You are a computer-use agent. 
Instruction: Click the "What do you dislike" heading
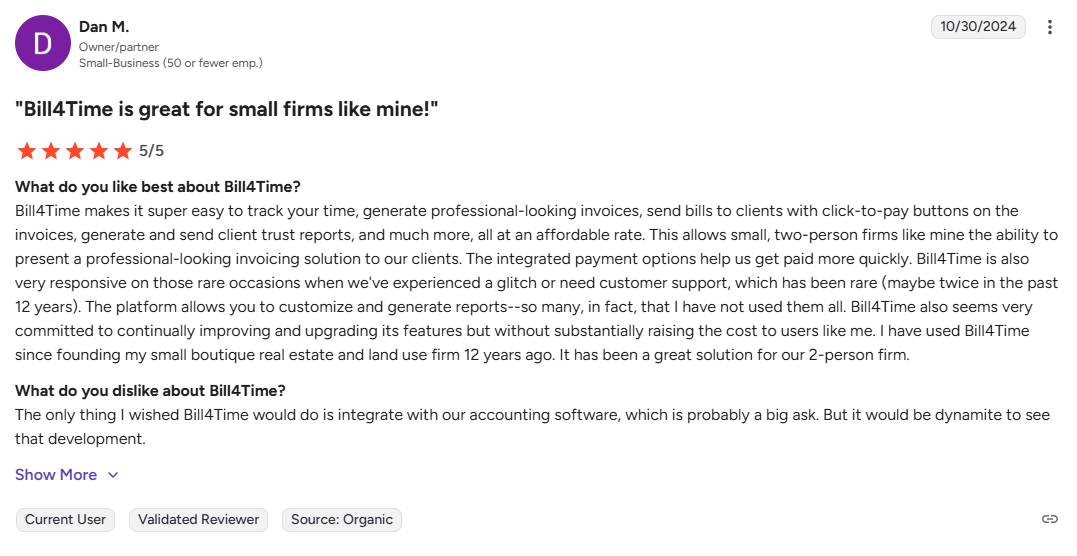[x=150, y=391]
